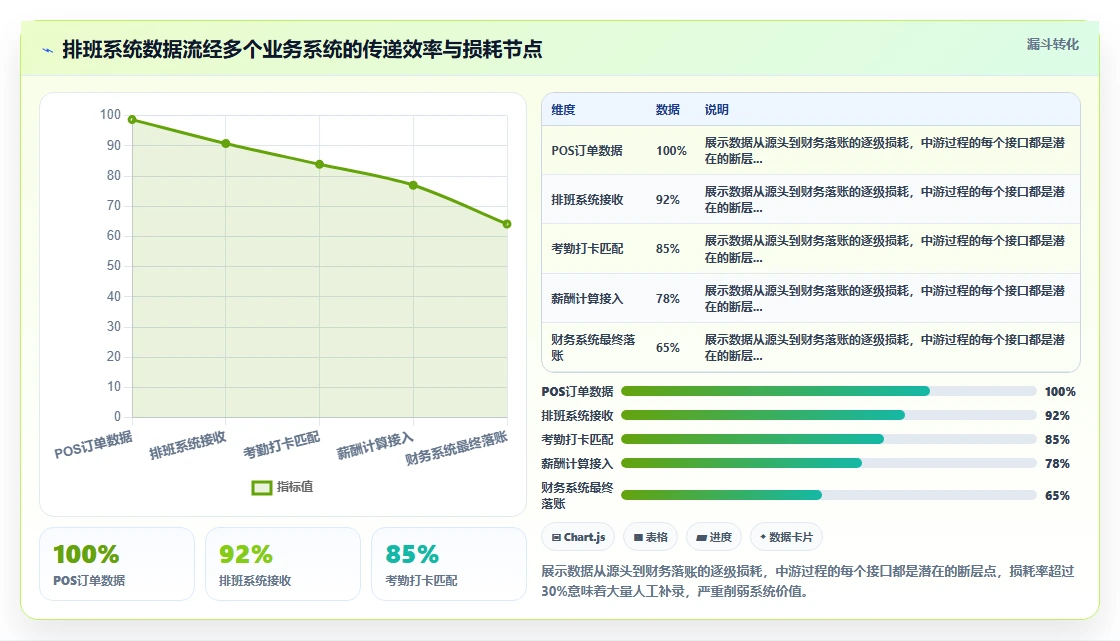The width and height of the screenshot is (1120, 641).
Task: Toggle the 指标值 legend swatch
Action: point(261,487)
